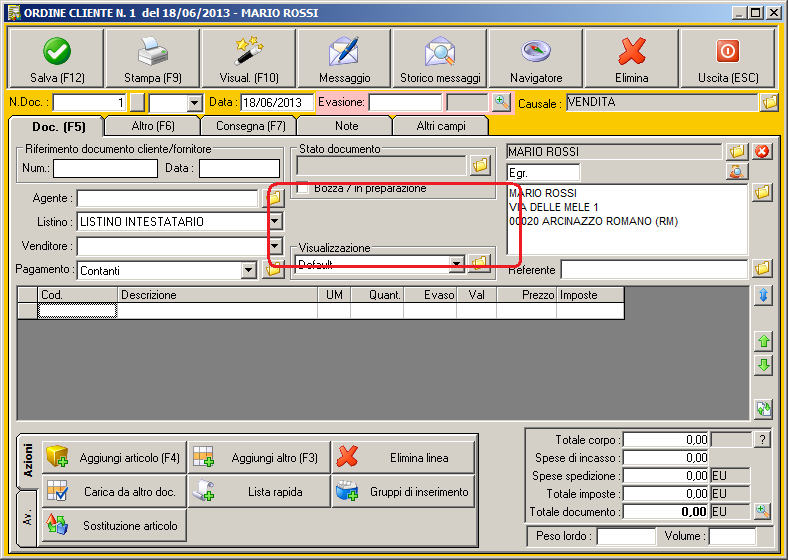This screenshot has height=560, width=788.
Task: Click the Causale field VENDITA
Action: [662, 103]
